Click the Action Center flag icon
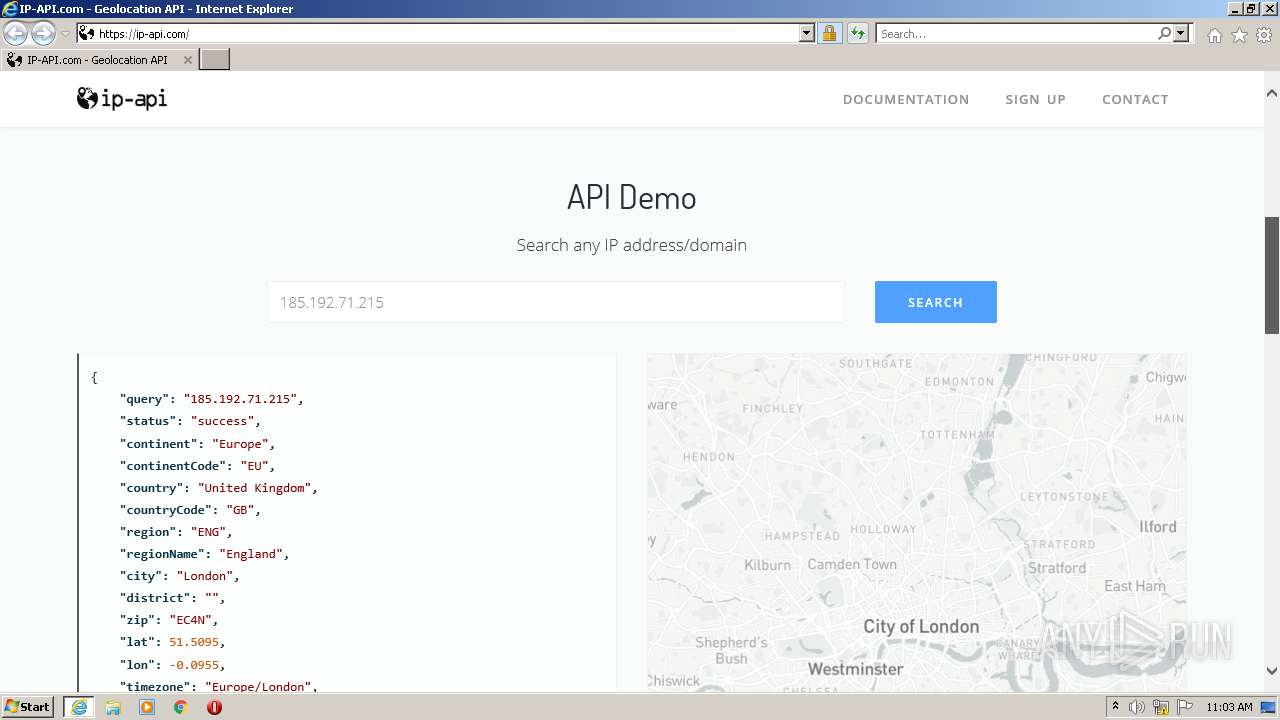Image resolution: width=1280 pixels, height=720 pixels. 1184,707
